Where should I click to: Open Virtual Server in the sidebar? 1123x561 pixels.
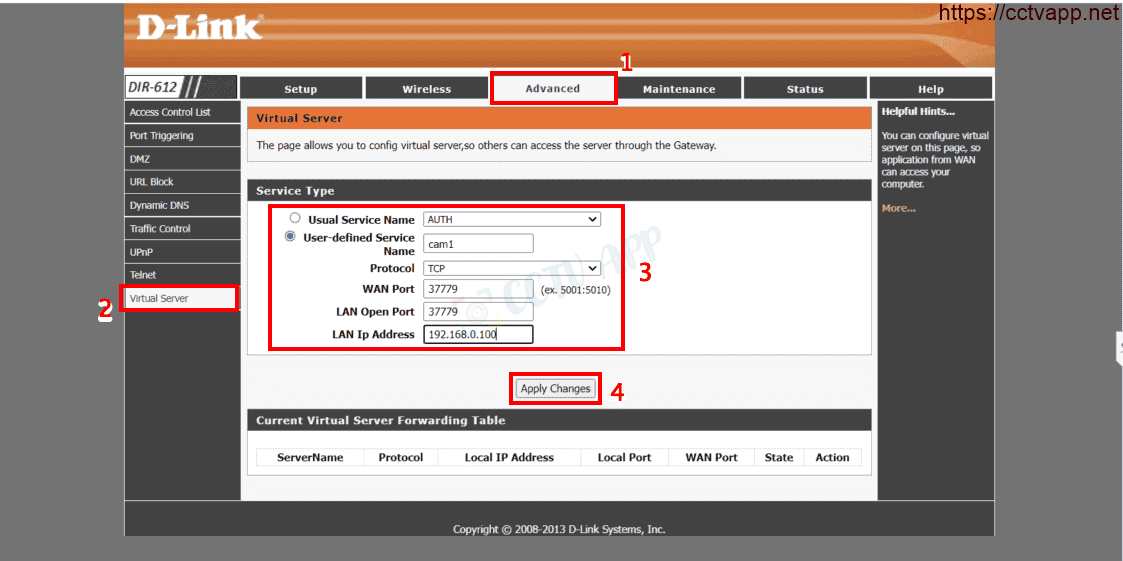click(180, 298)
